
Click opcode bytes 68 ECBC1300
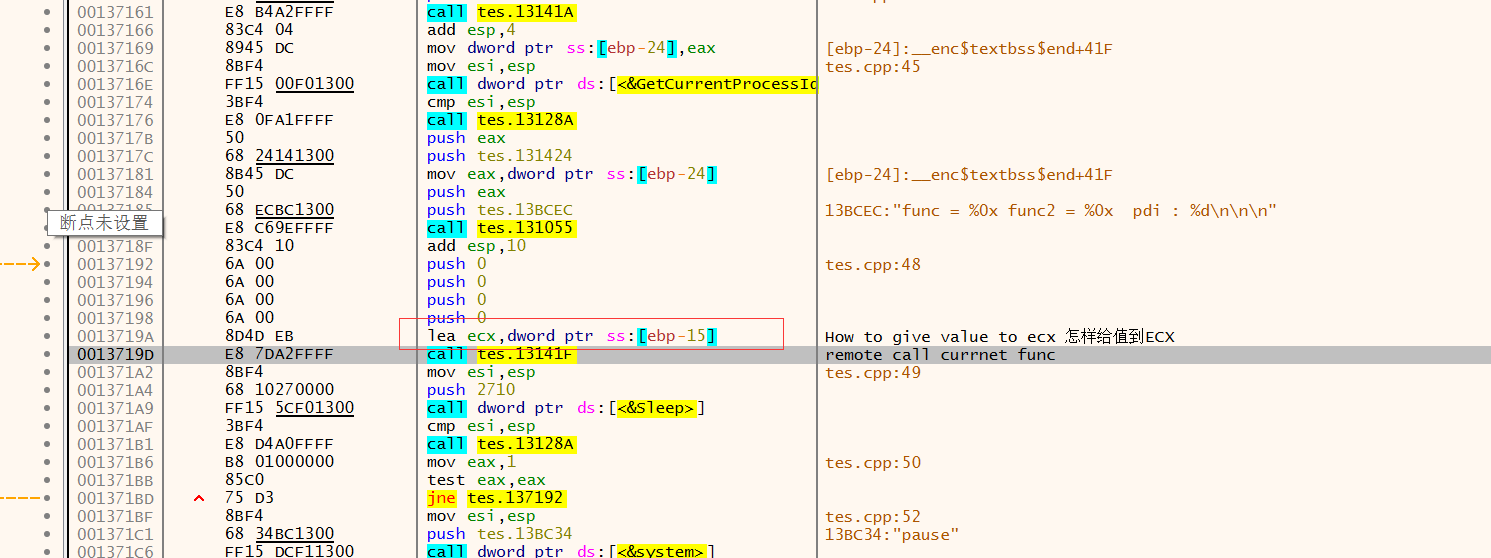click(279, 210)
